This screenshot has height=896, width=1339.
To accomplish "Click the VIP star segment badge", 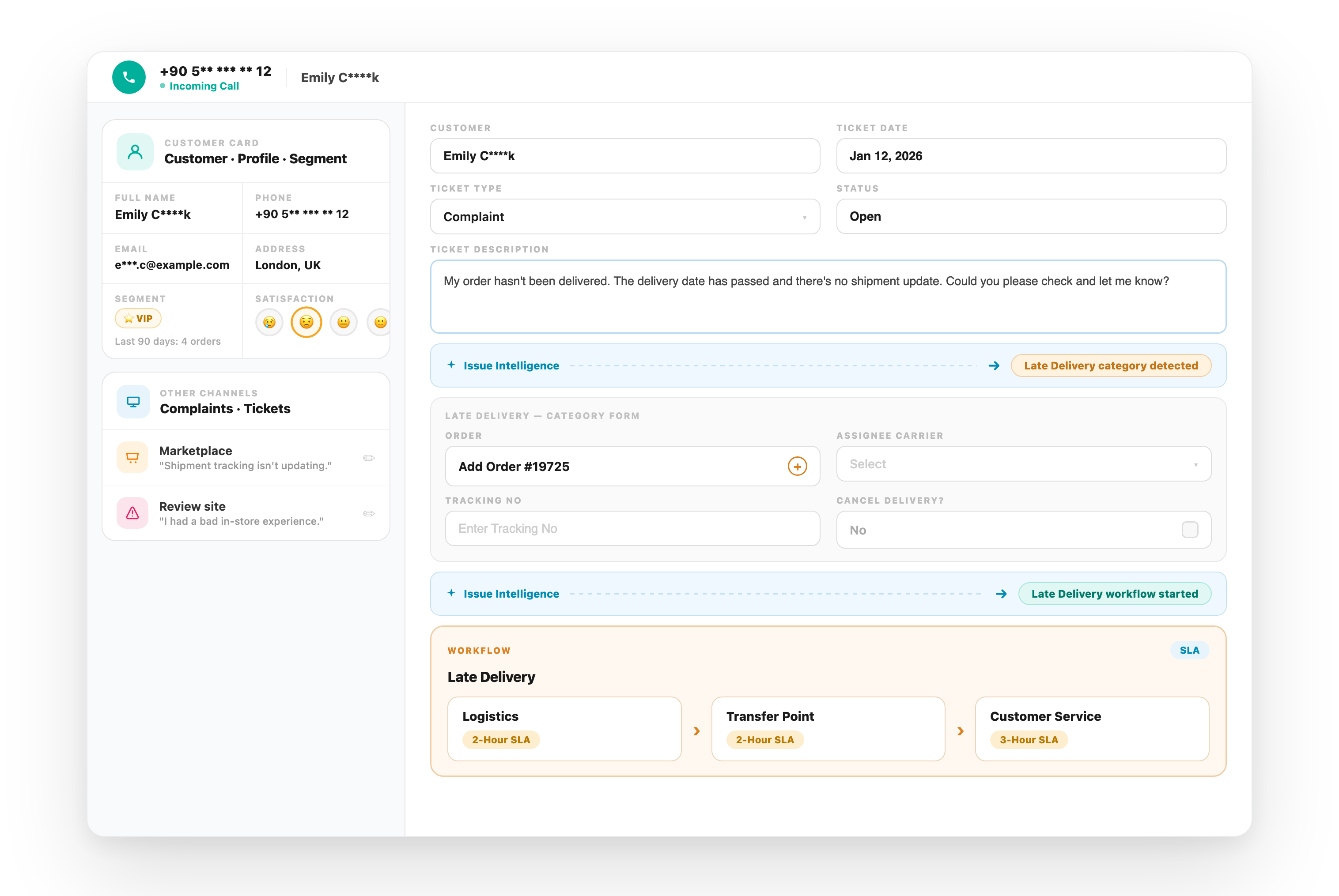I will click(138, 318).
